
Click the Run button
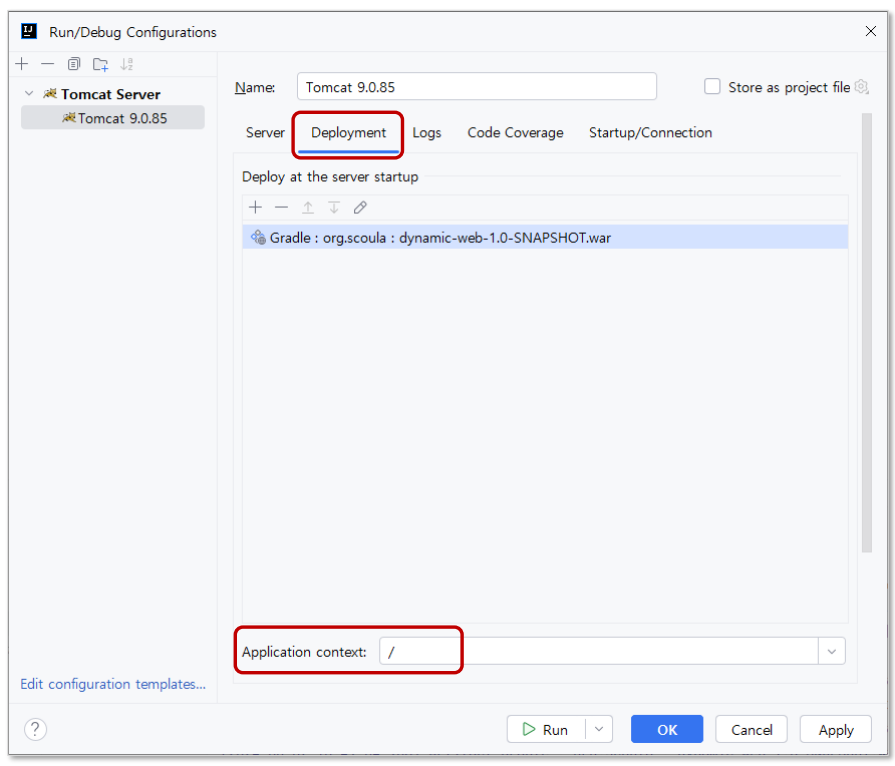pyautogui.click(x=546, y=729)
